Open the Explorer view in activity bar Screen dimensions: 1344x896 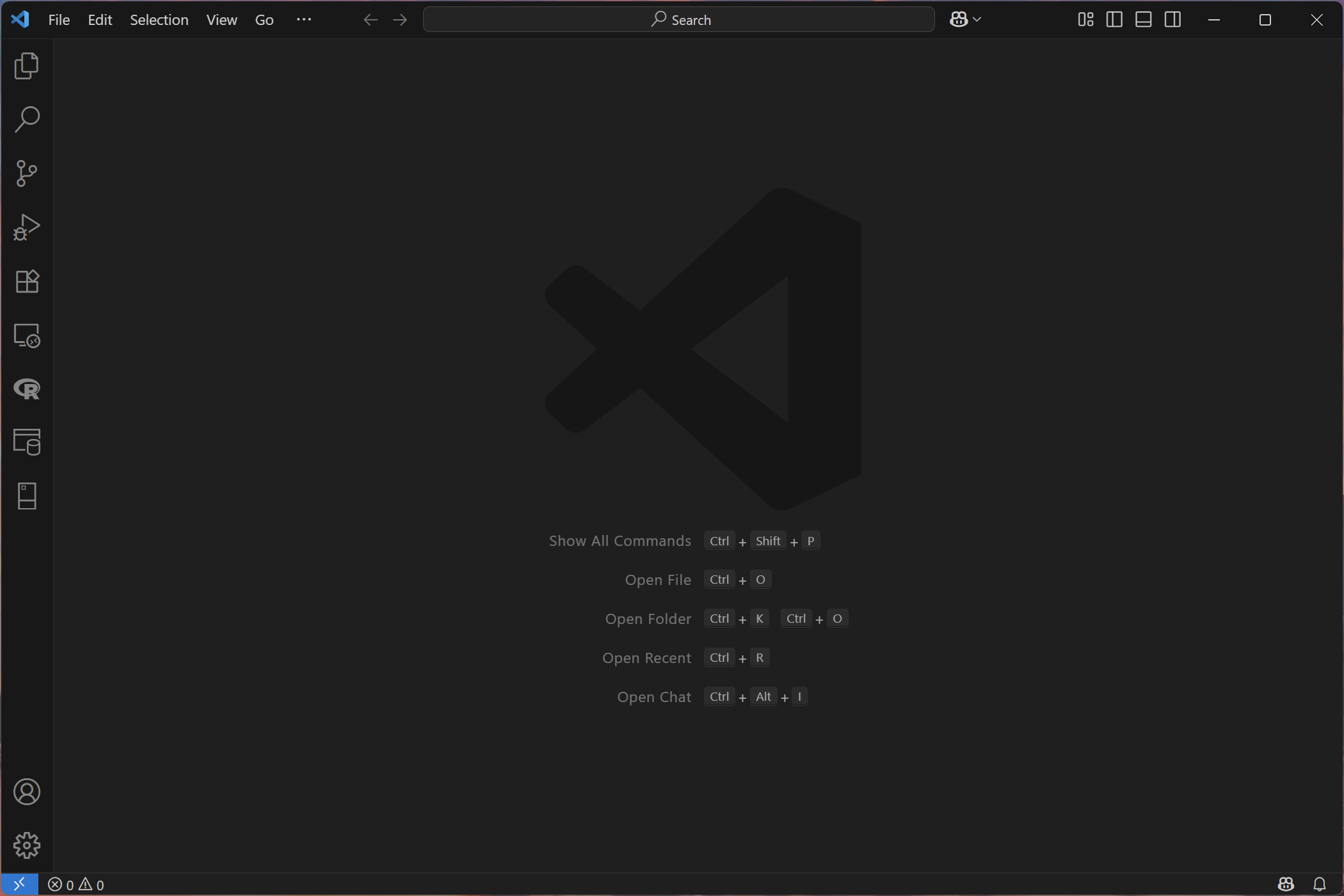click(x=26, y=66)
